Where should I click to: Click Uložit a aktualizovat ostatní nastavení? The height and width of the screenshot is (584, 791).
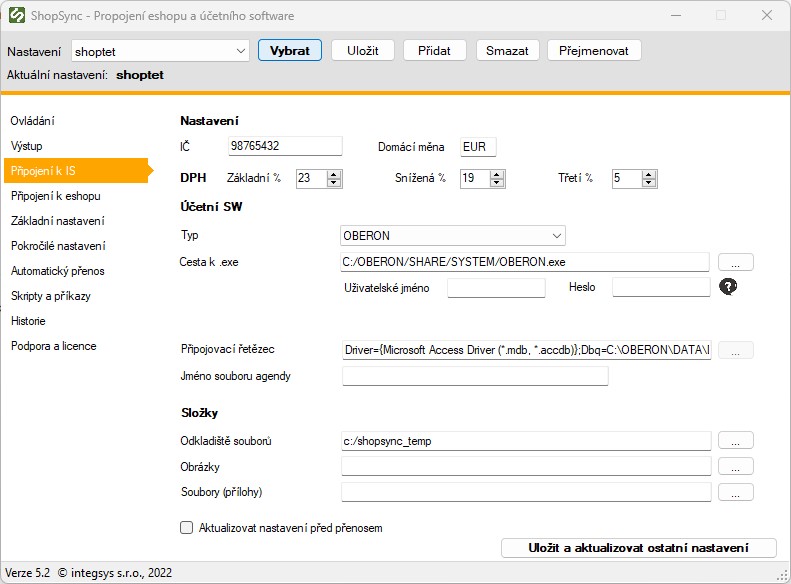[x=639, y=548]
